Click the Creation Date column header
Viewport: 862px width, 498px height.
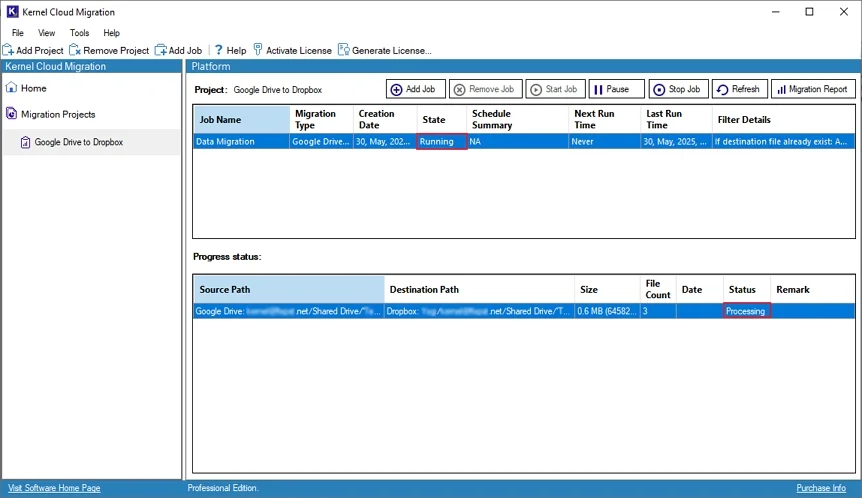(385, 119)
